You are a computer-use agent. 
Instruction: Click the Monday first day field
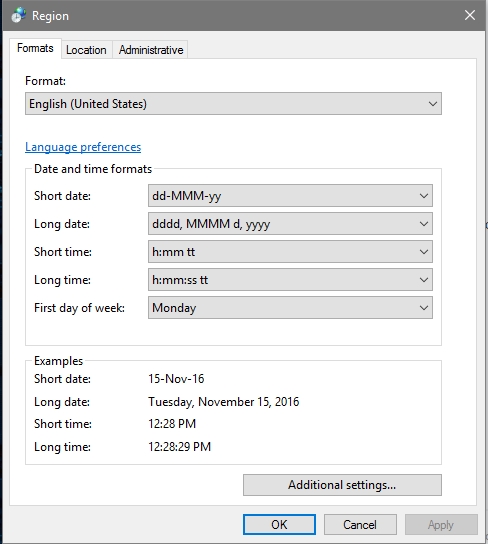coord(290,308)
